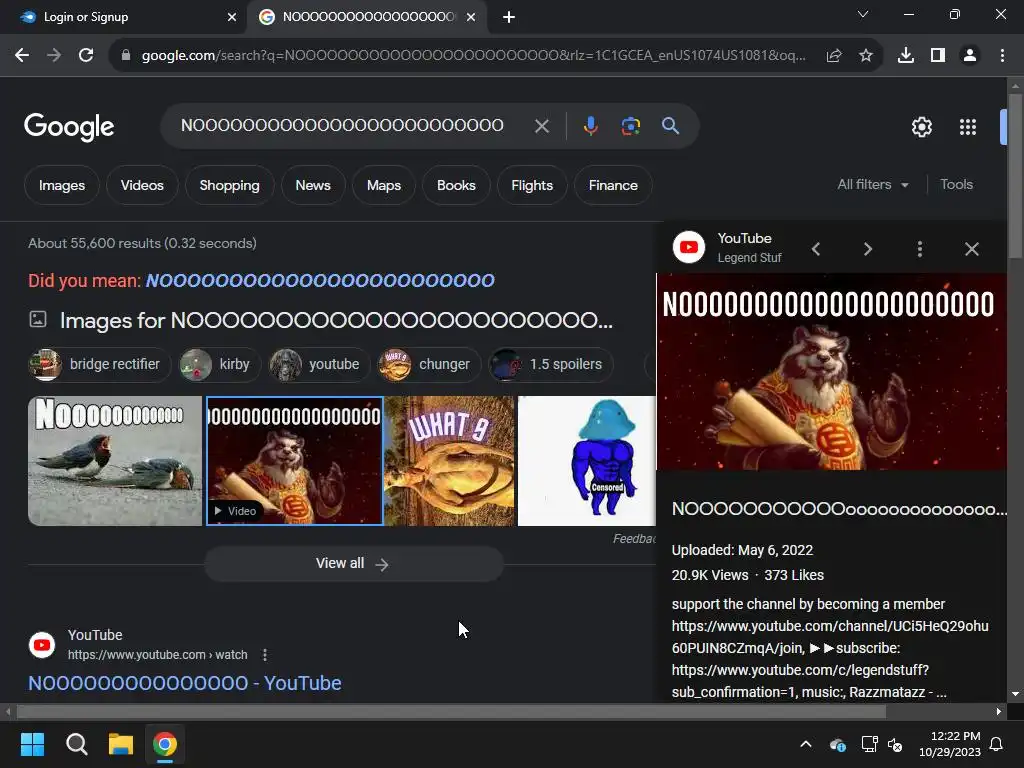Select the News filter
1024x768 pixels.
[x=313, y=185]
